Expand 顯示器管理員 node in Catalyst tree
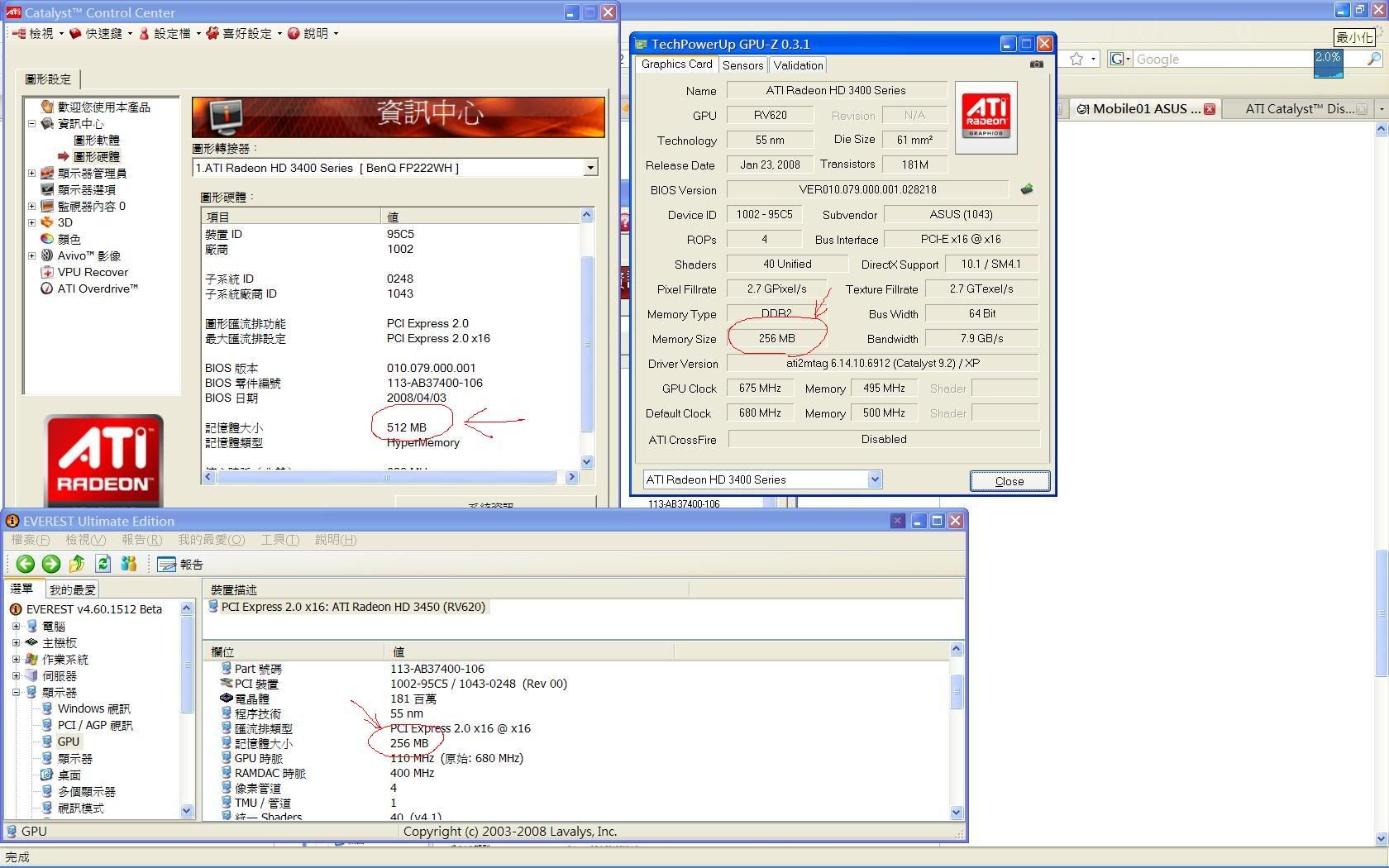 tap(32, 173)
